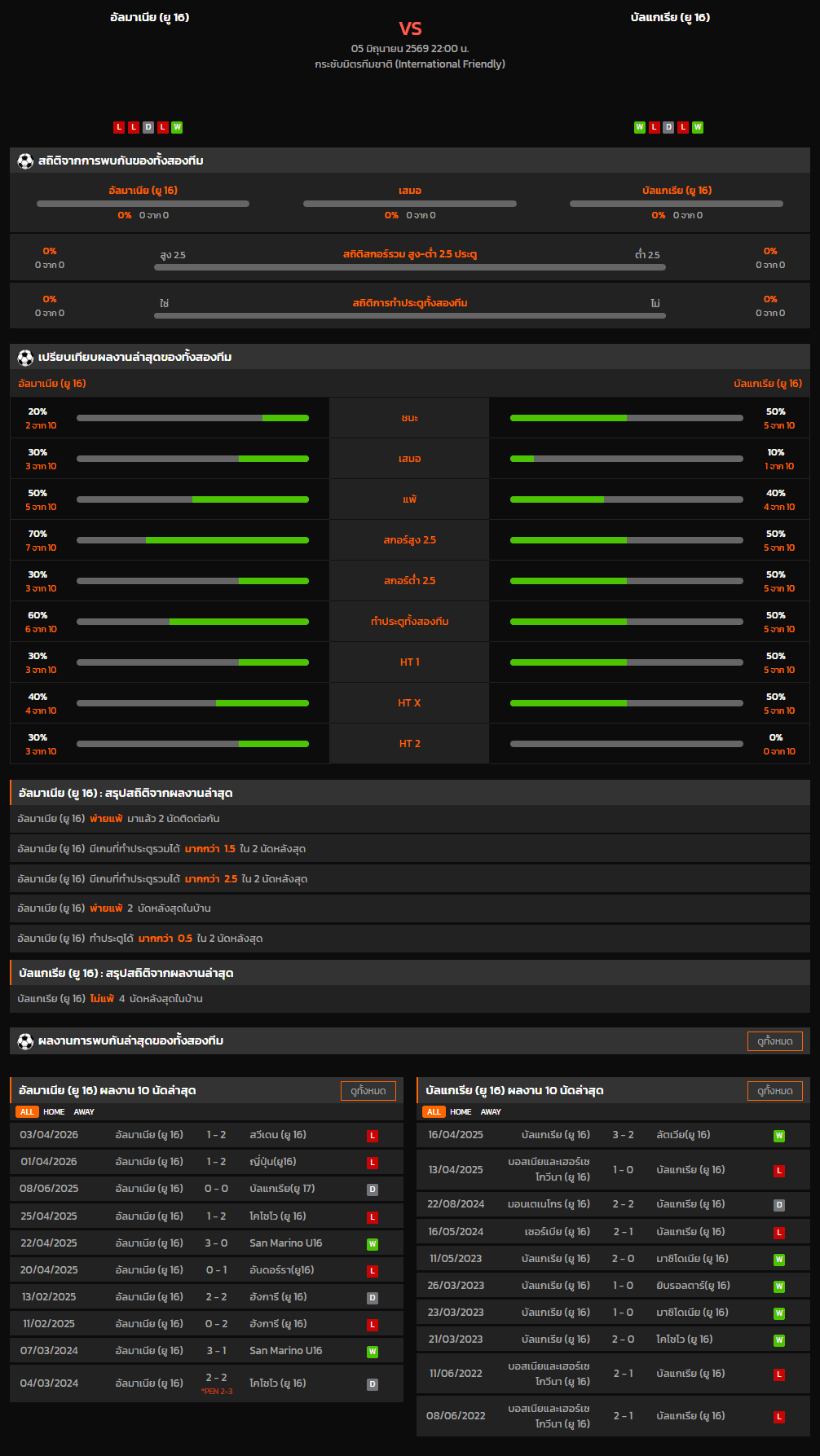Click the W badge on 26/03/2023 Bulgaria match
Viewport: 820px width, 1456px height.
[x=778, y=1287]
